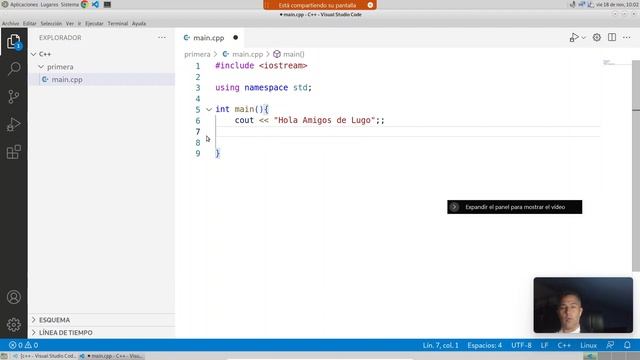The height and width of the screenshot is (360, 640).
Task: Click Linux configuration in status bar
Action: (589, 345)
